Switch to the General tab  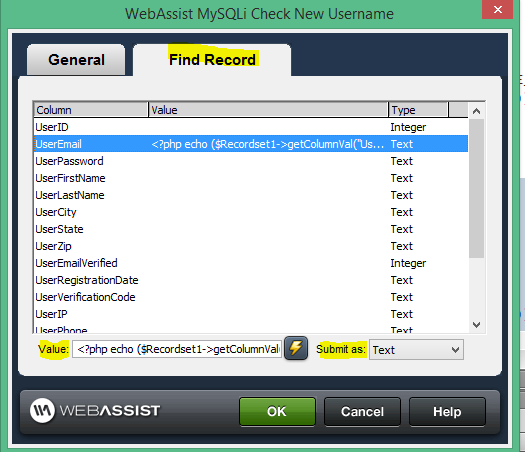76,60
